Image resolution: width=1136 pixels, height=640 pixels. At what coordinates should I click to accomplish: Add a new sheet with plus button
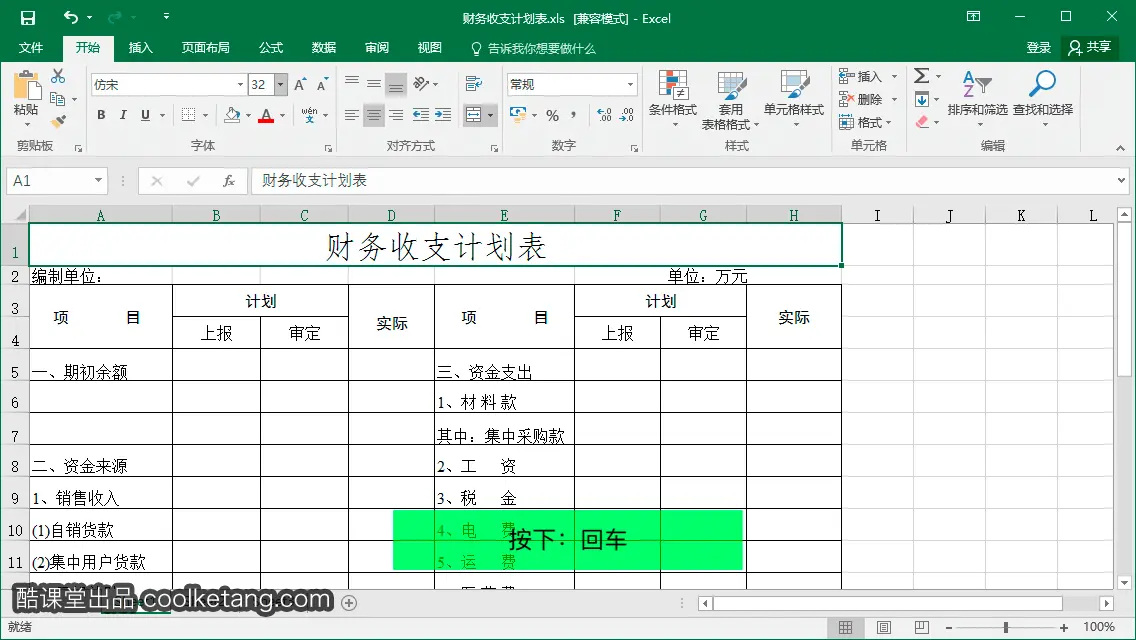click(349, 603)
